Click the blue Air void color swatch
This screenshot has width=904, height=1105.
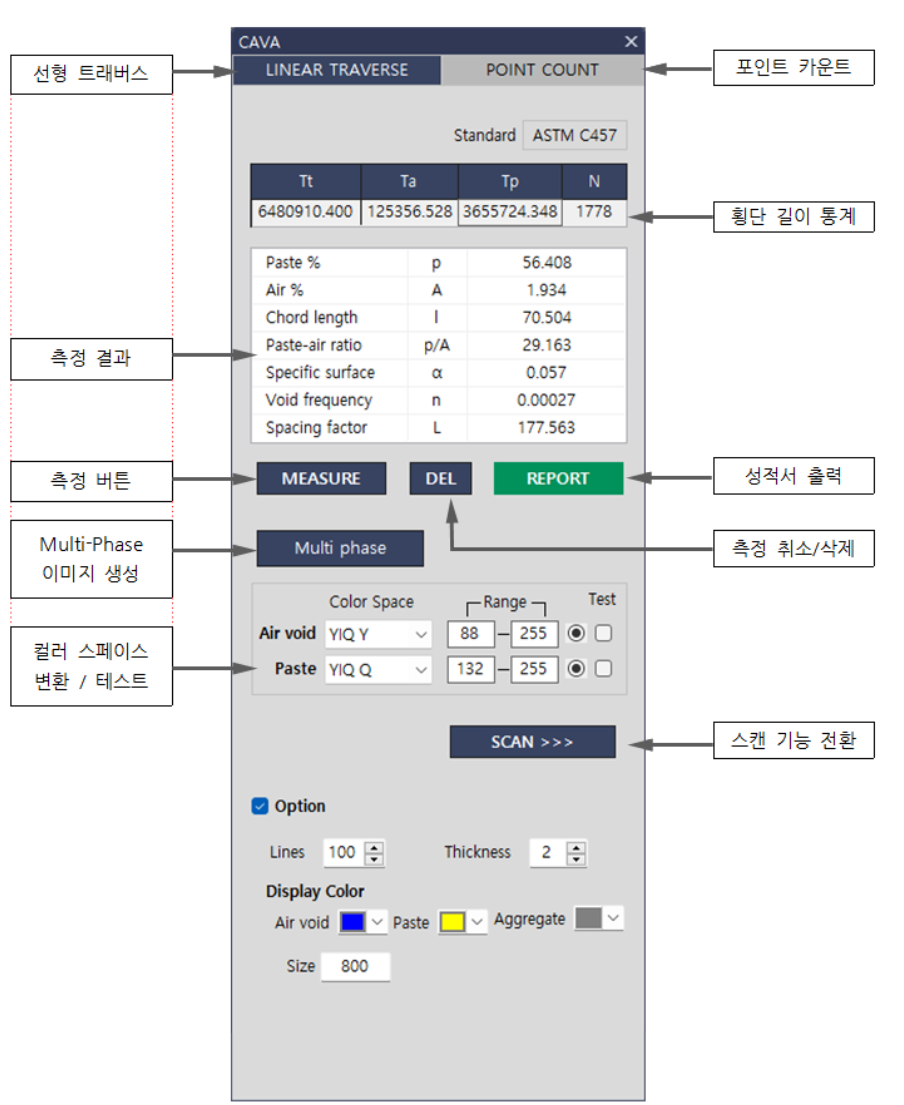[352, 922]
